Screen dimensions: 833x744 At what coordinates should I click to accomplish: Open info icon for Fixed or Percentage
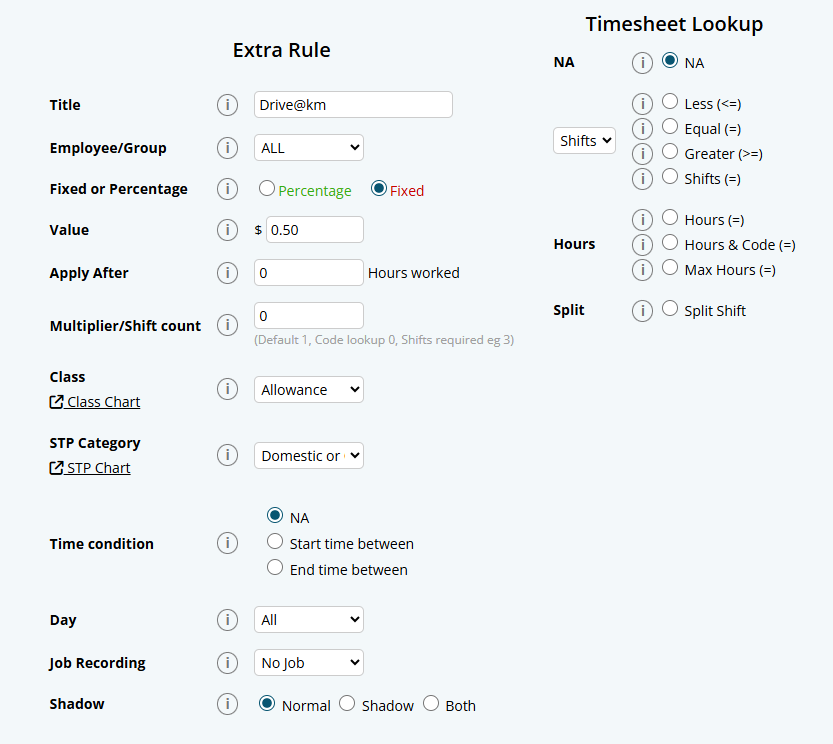pos(228,189)
